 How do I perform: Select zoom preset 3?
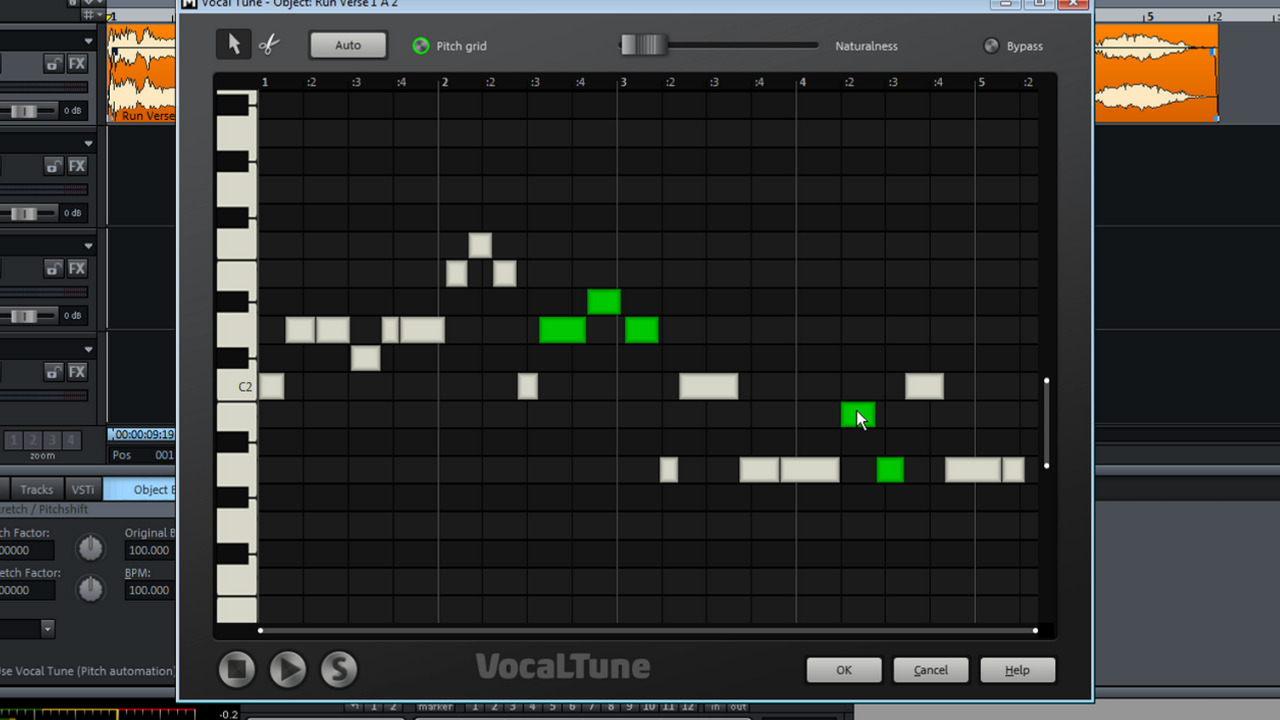pyautogui.click(x=52, y=440)
